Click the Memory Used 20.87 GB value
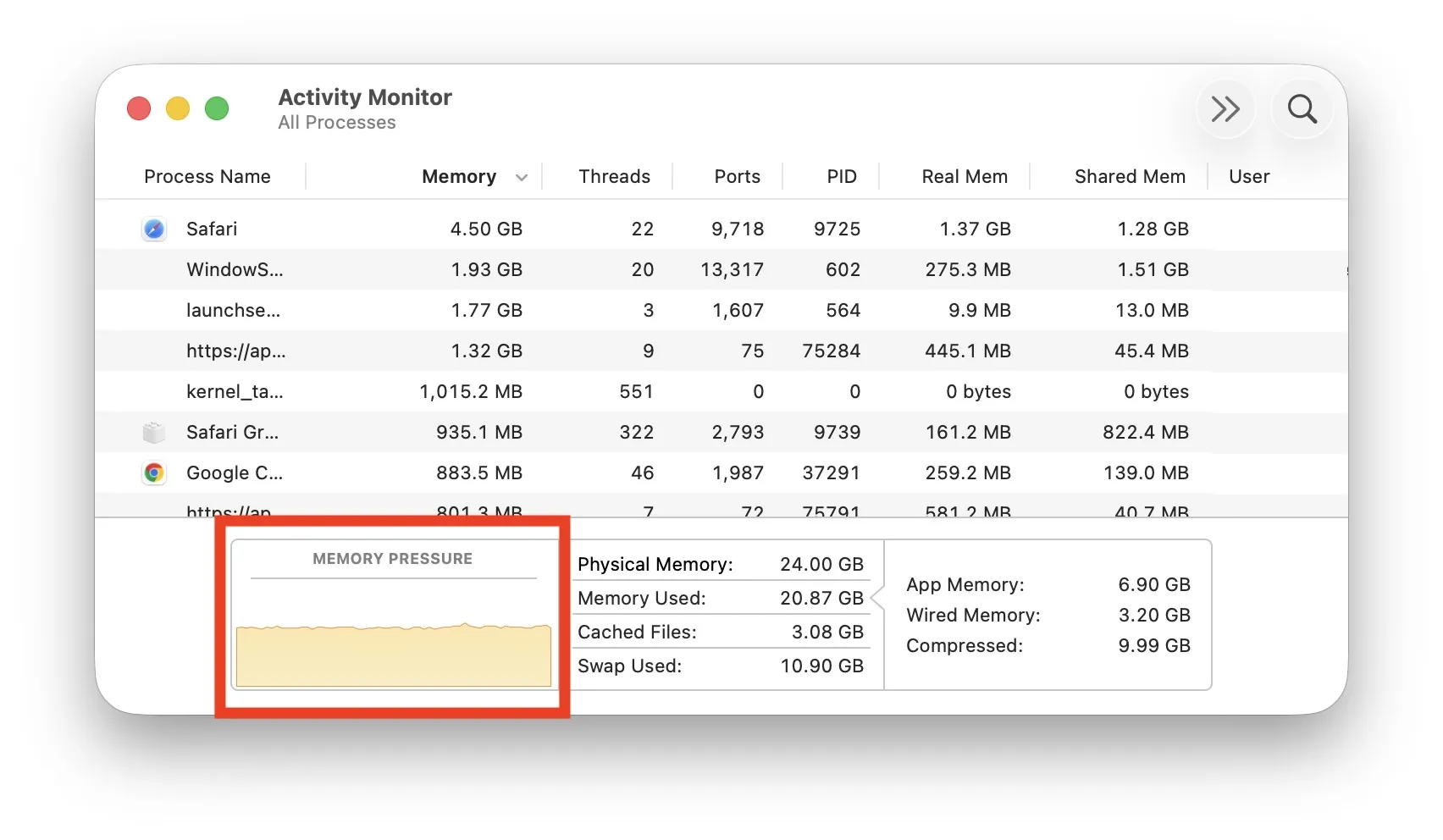The width and height of the screenshot is (1443, 840). click(x=821, y=598)
